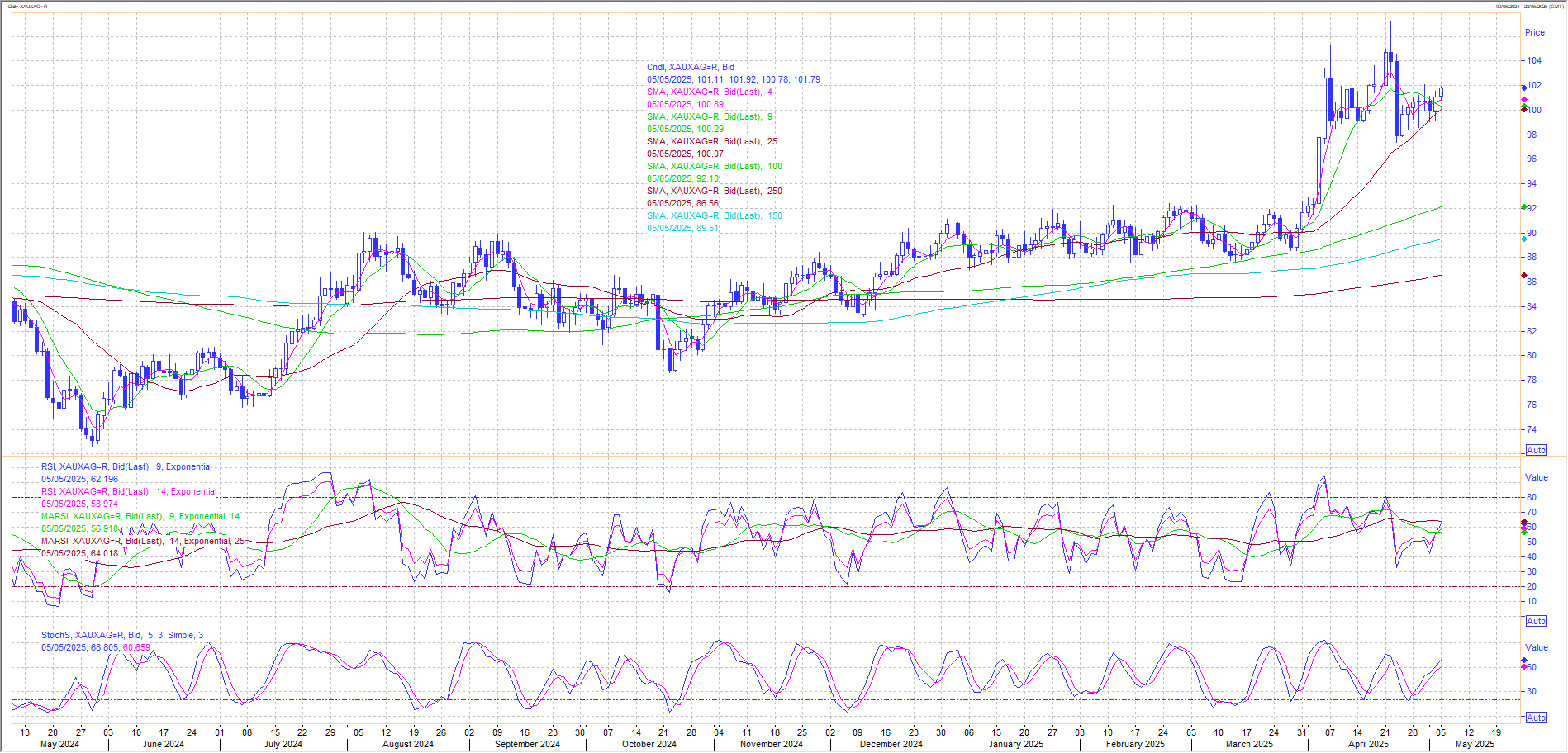
Task: Click the 'May 2025' month label
Action: pos(1475,744)
